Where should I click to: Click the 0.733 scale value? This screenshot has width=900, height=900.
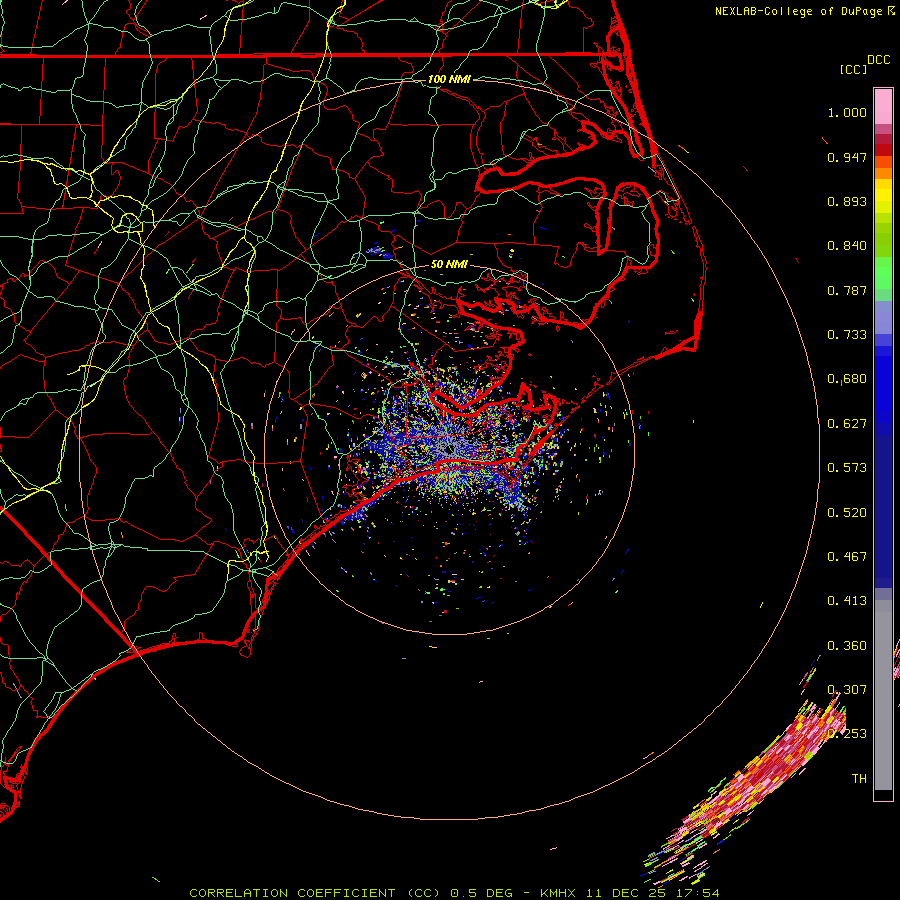click(x=847, y=335)
